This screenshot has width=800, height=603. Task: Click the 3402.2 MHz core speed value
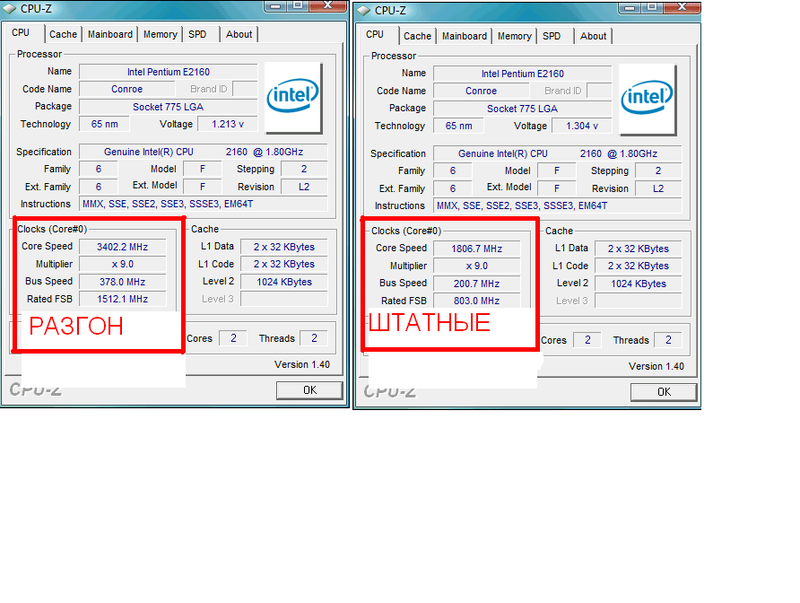[x=122, y=247]
